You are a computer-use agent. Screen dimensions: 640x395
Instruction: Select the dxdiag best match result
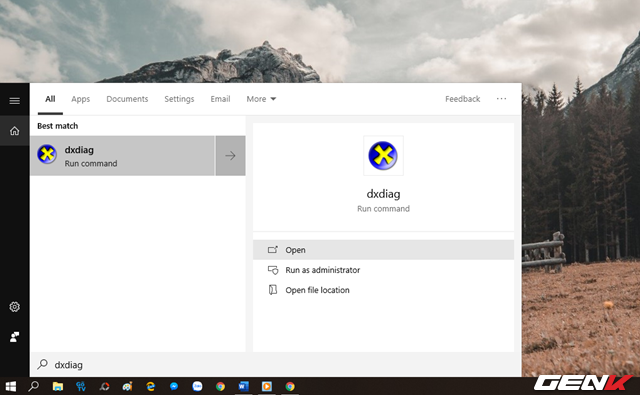(122, 156)
